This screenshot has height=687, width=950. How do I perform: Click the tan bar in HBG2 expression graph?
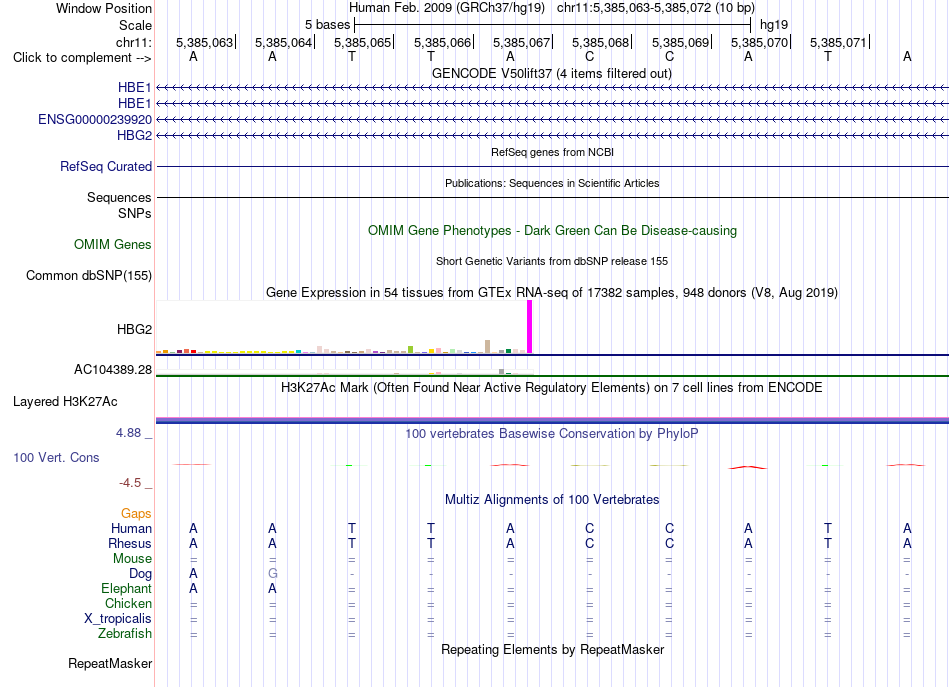coord(488,347)
